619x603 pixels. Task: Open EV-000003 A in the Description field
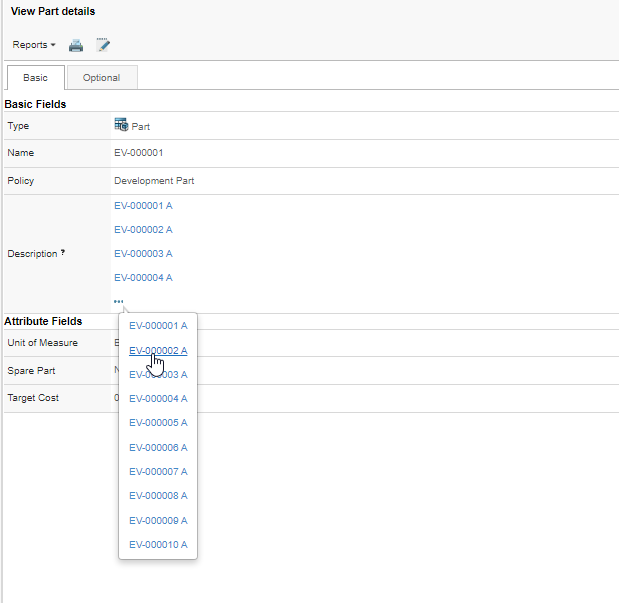143,254
